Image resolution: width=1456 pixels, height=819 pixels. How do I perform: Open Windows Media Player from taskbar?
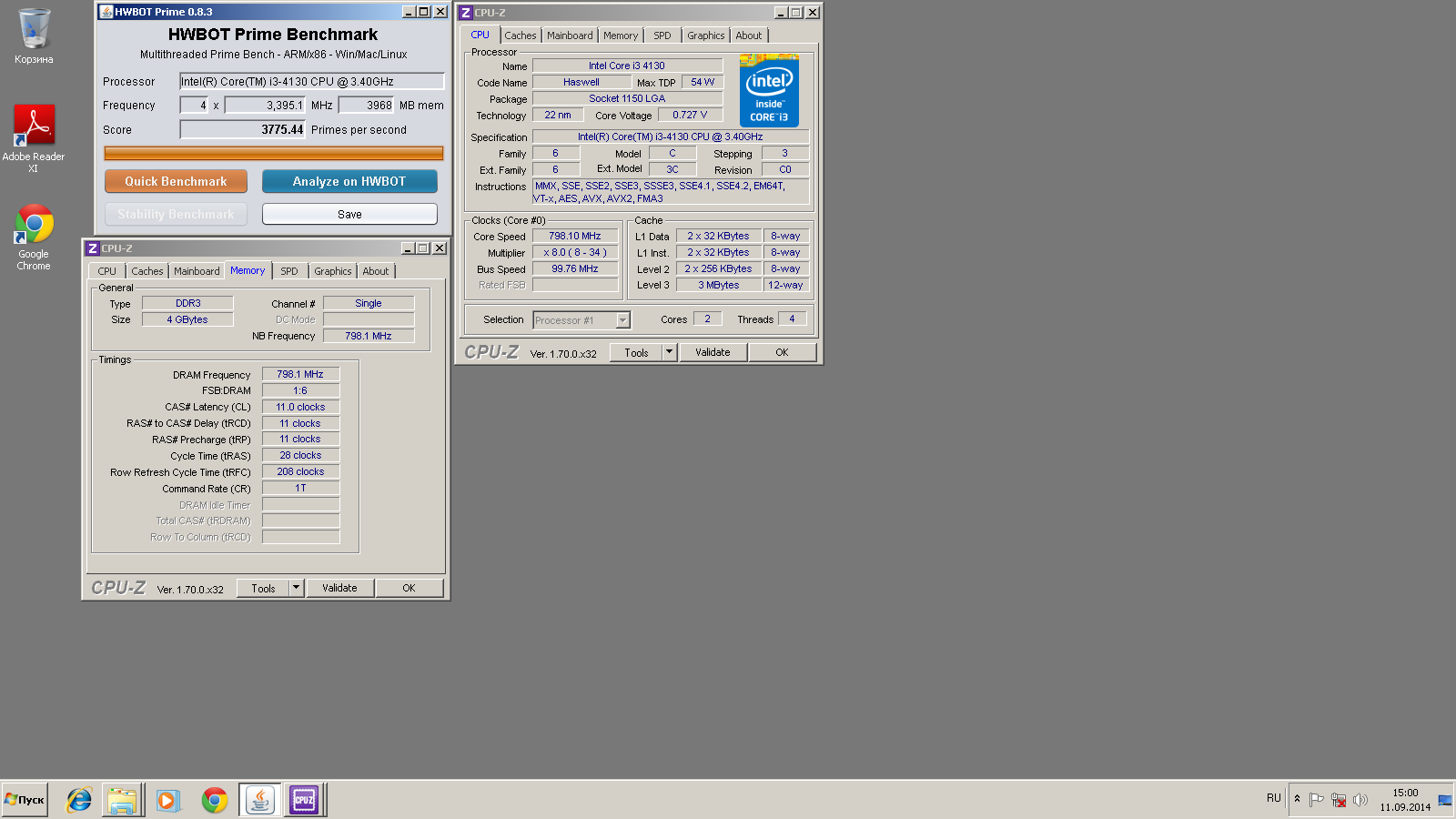point(167,800)
